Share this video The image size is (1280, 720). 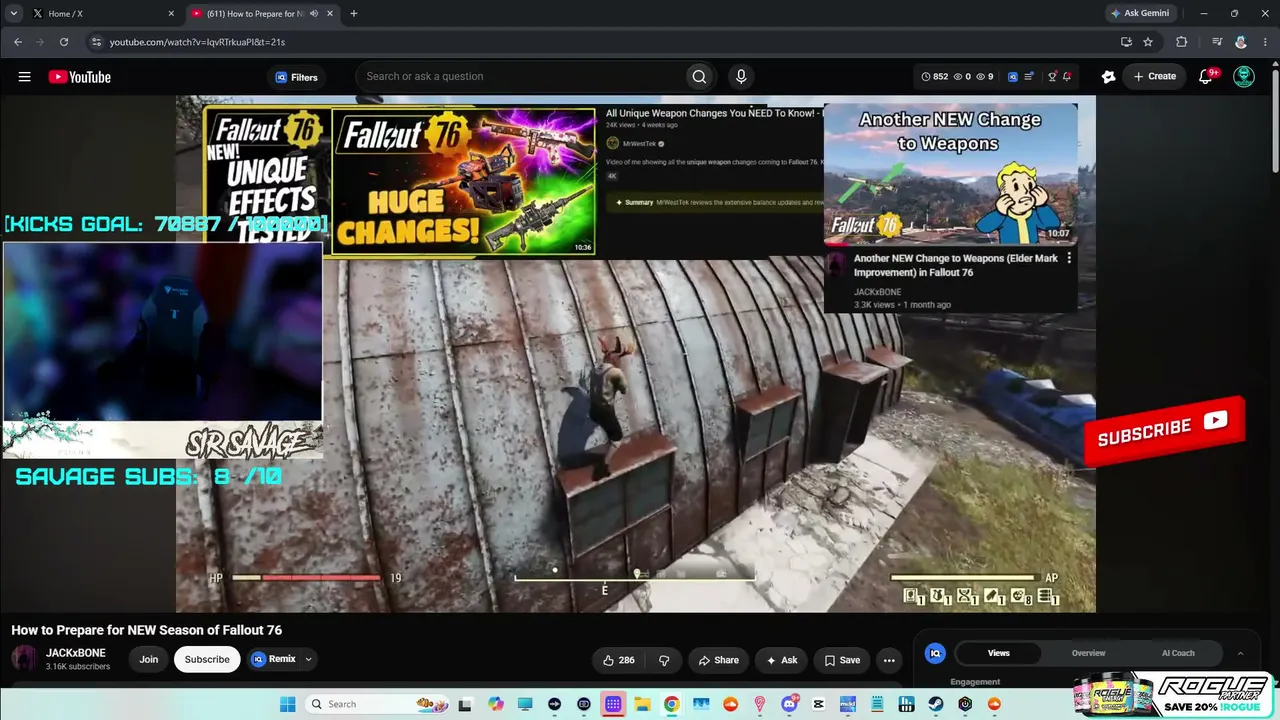719,660
